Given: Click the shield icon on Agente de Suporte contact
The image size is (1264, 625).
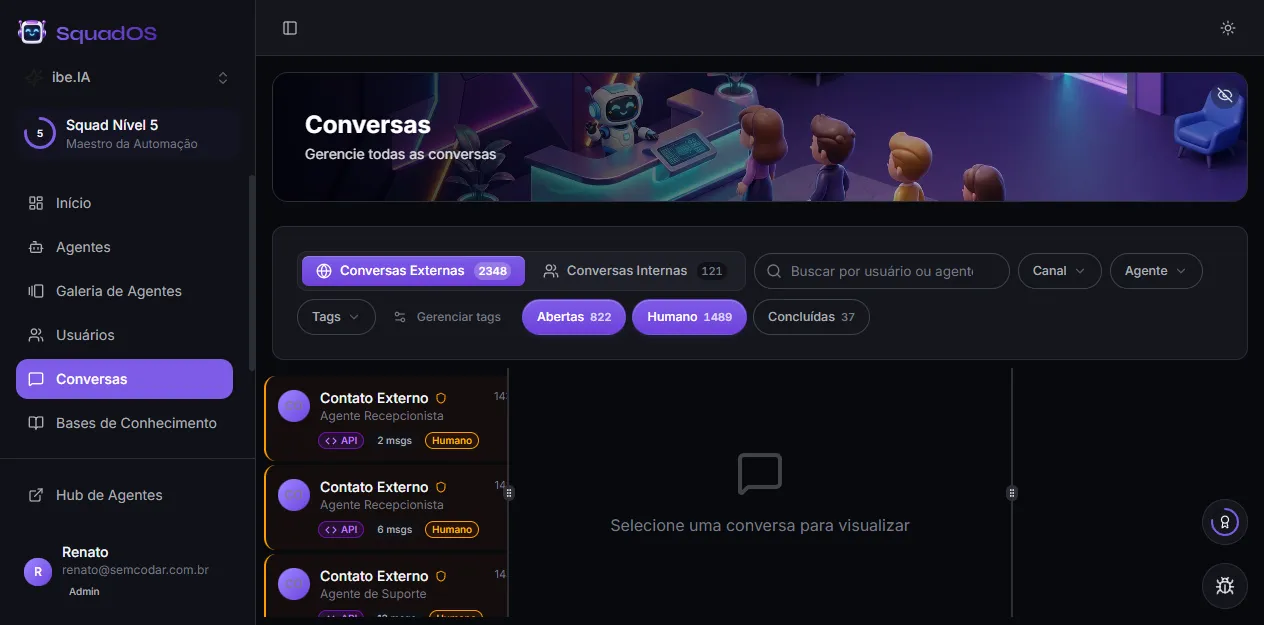Looking at the screenshot, I should [441, 576].
